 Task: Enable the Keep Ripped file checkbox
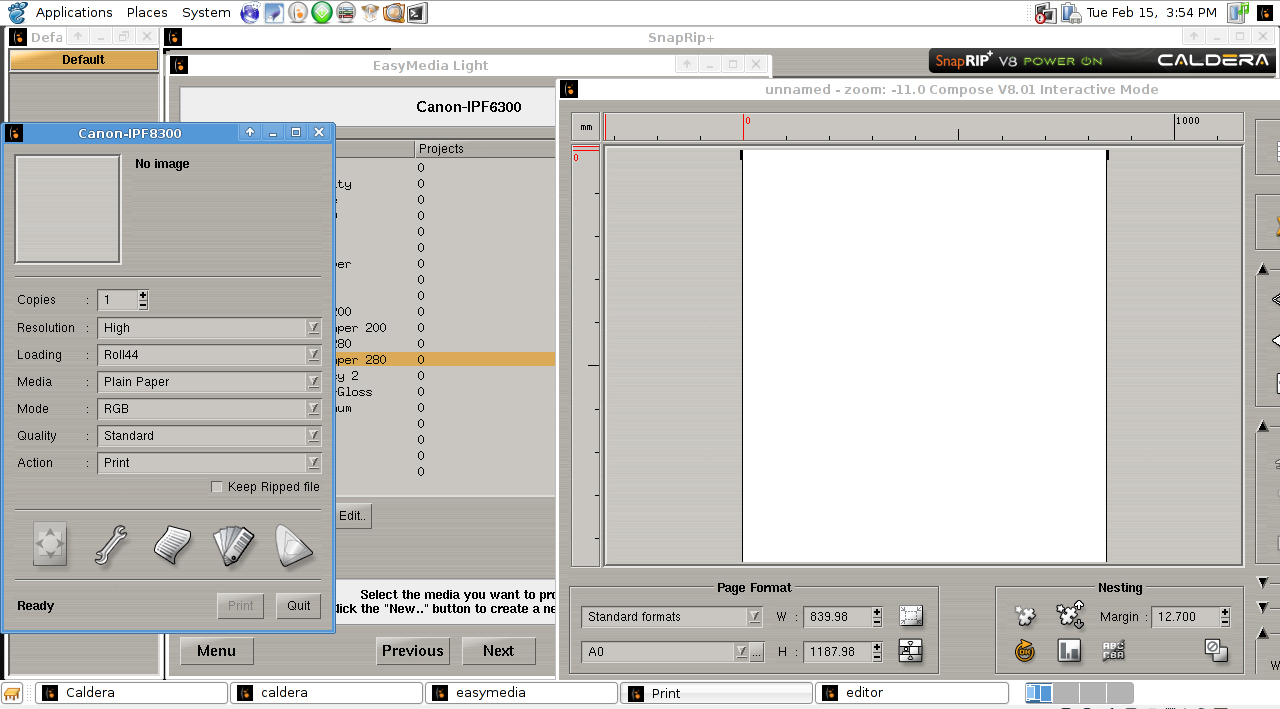point(217,487)
